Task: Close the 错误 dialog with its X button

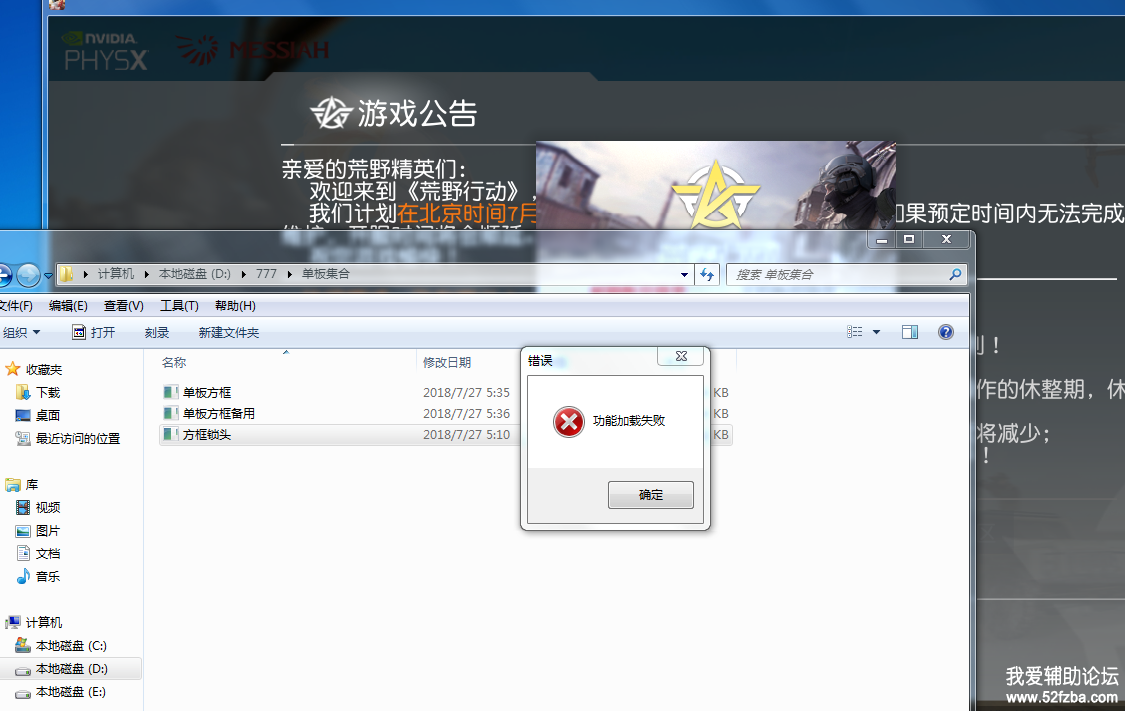Action: point(681,357)
